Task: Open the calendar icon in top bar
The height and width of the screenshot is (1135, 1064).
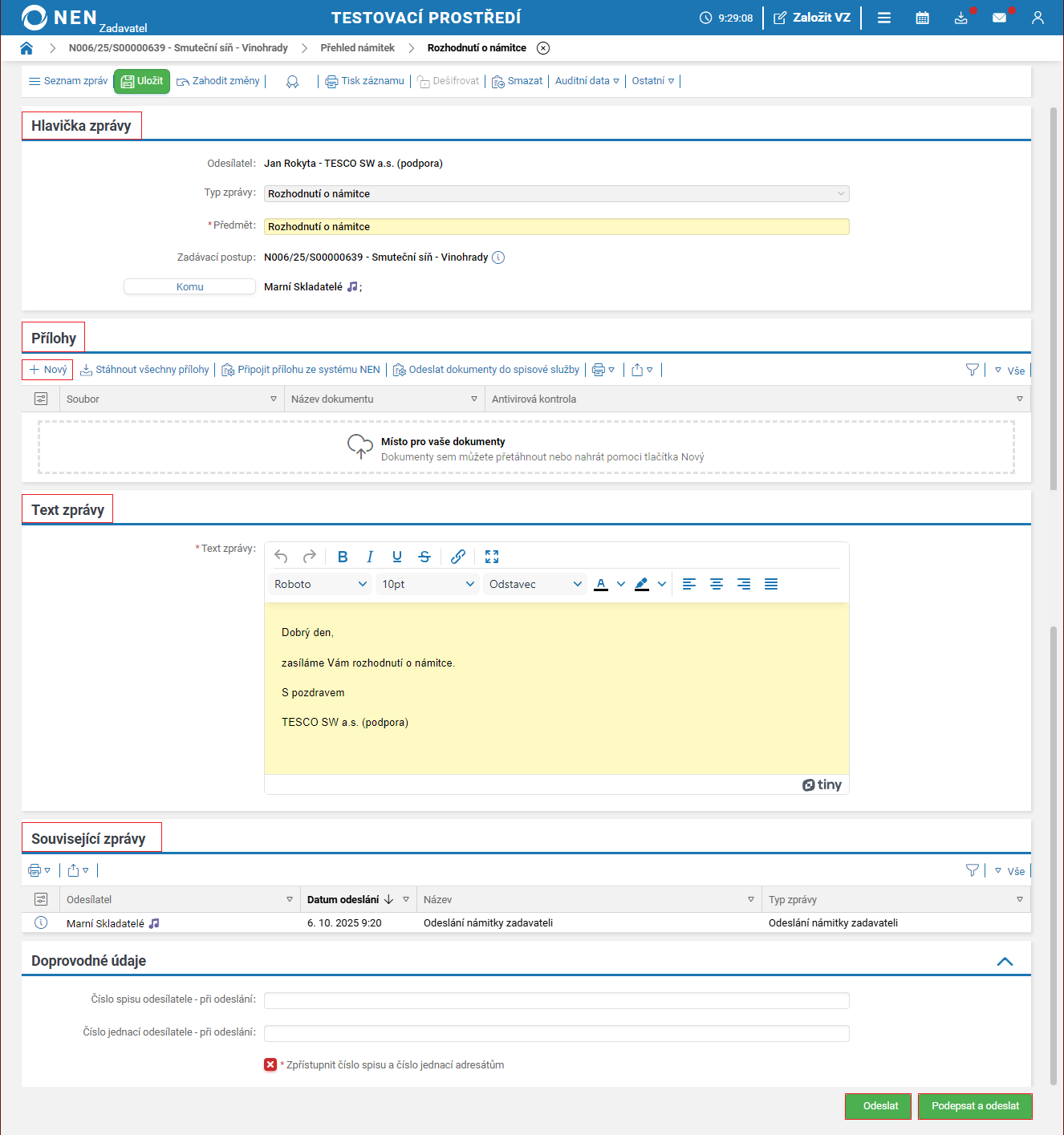Action: click(x=922, y=18)
